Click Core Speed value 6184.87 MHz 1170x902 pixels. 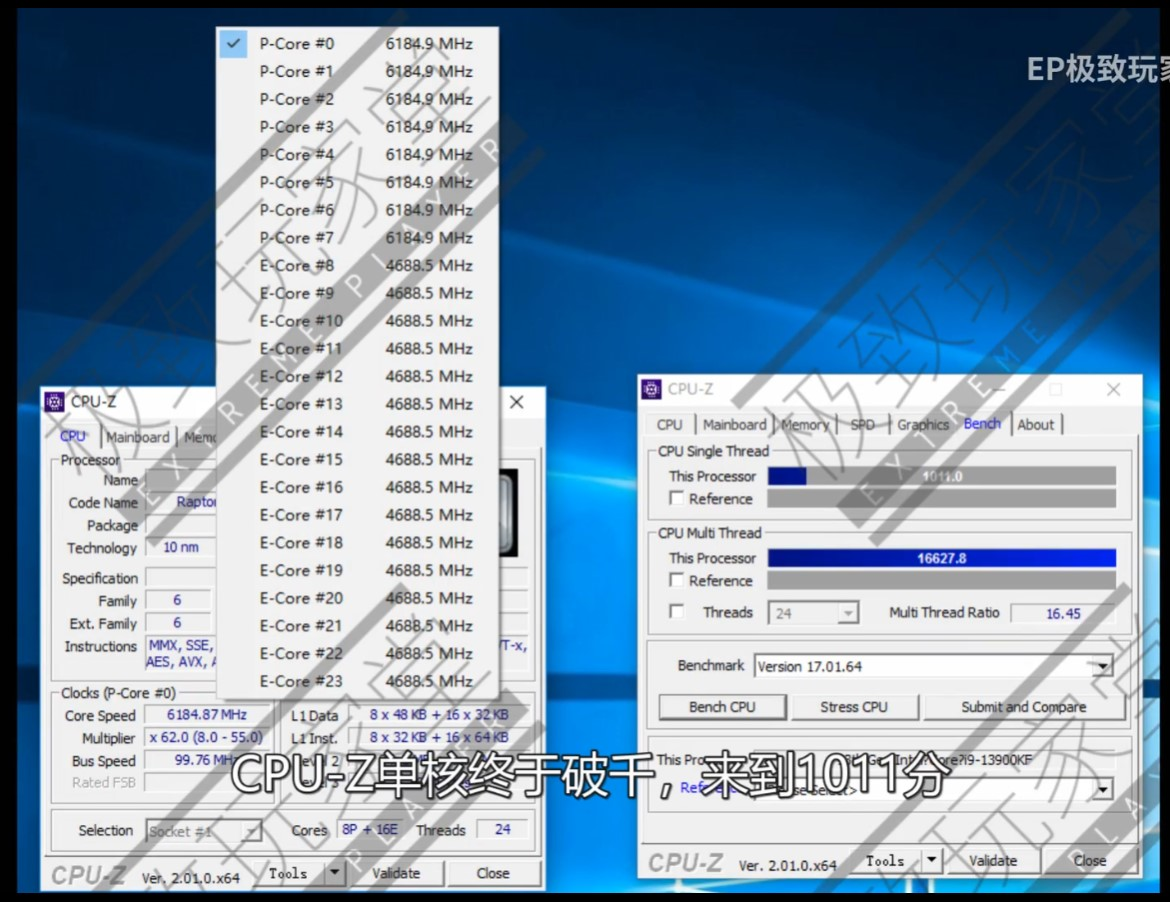click(x=207, y=715)
